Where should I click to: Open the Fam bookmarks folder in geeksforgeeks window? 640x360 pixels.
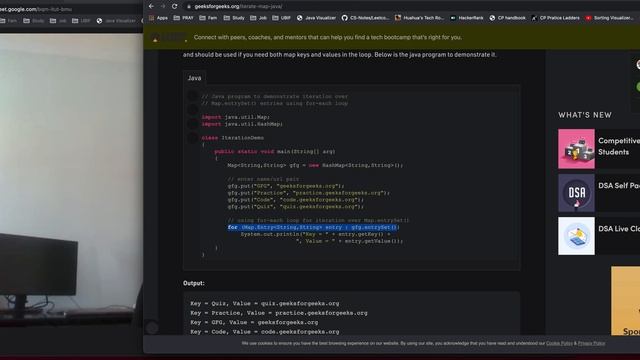click(x=208, y=18)
